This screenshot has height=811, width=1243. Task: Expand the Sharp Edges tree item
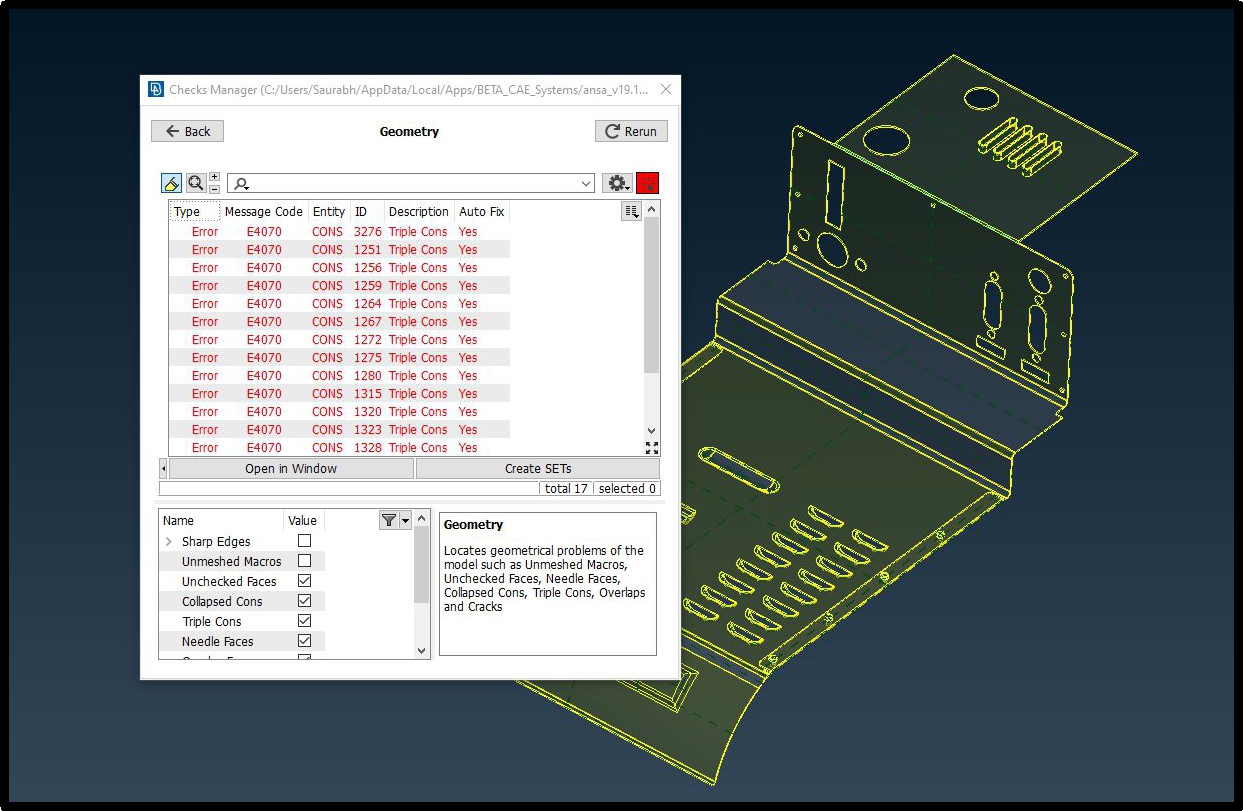point(168,540)
